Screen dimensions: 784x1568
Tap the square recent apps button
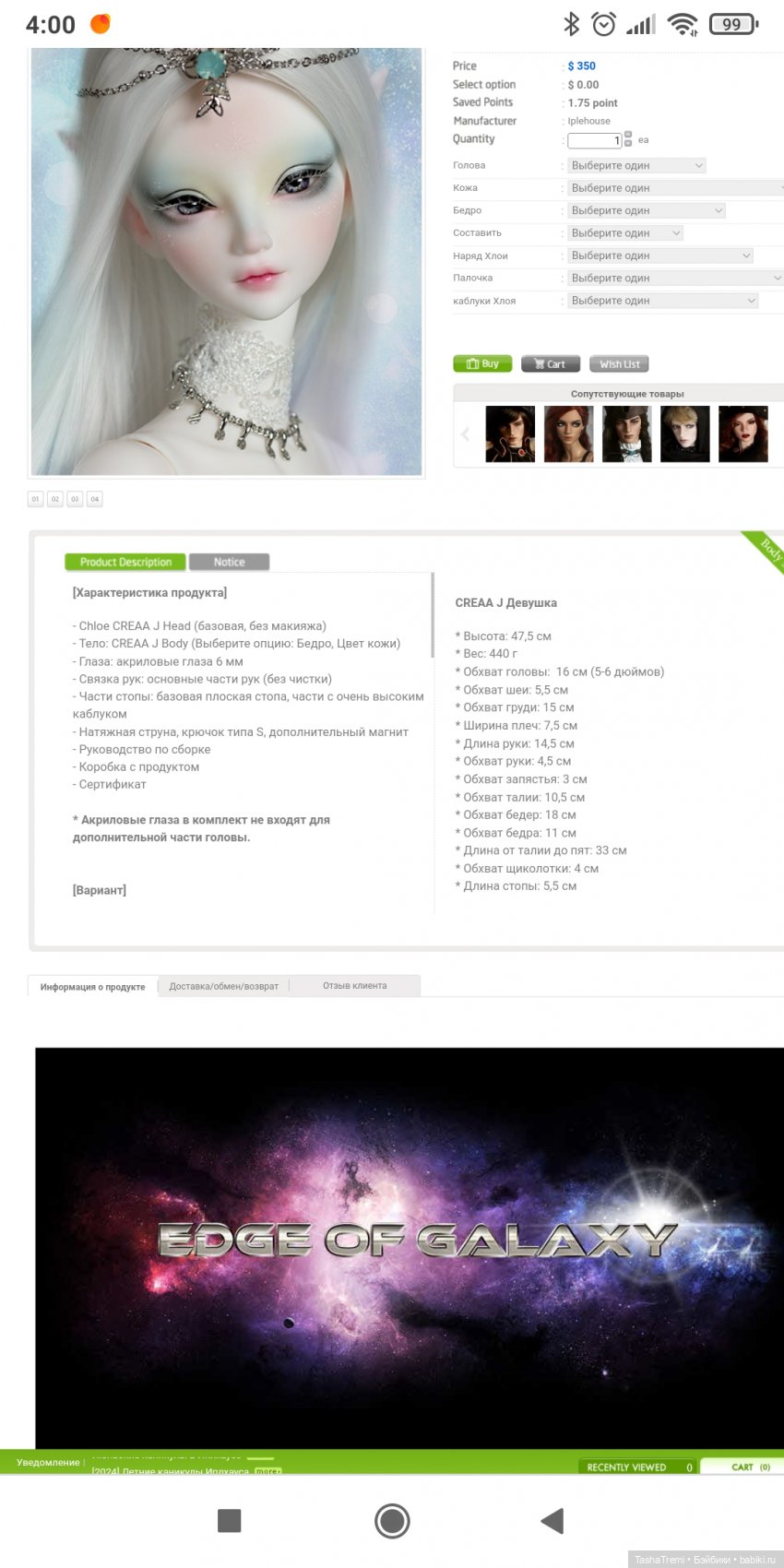[x=229, y=1521]
